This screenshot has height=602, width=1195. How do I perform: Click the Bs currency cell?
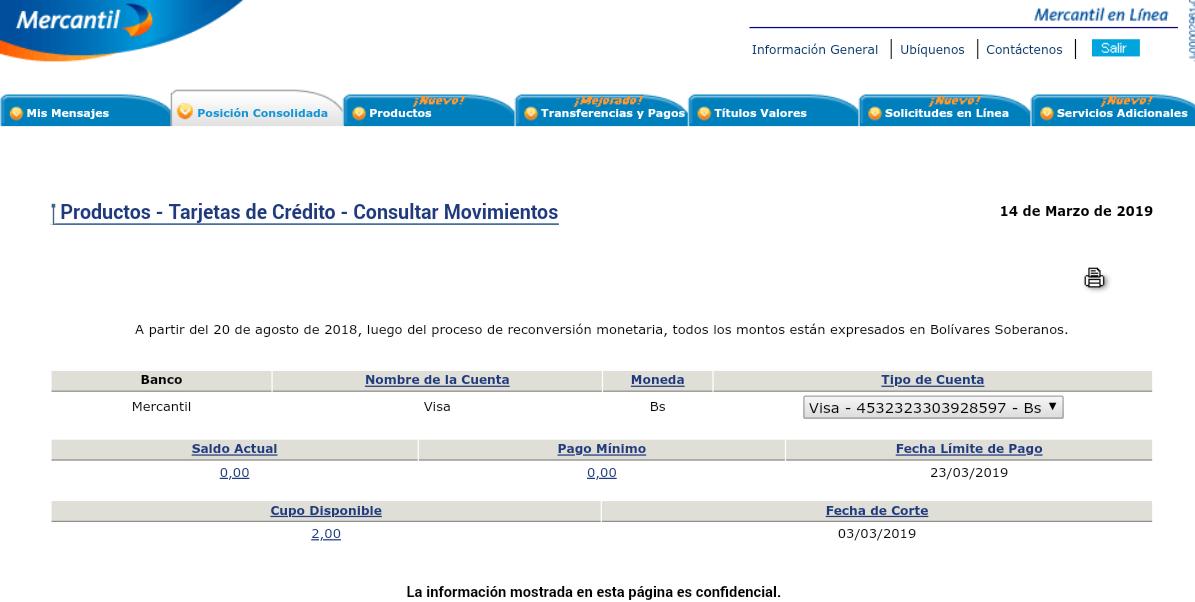(x=658, y=406)
